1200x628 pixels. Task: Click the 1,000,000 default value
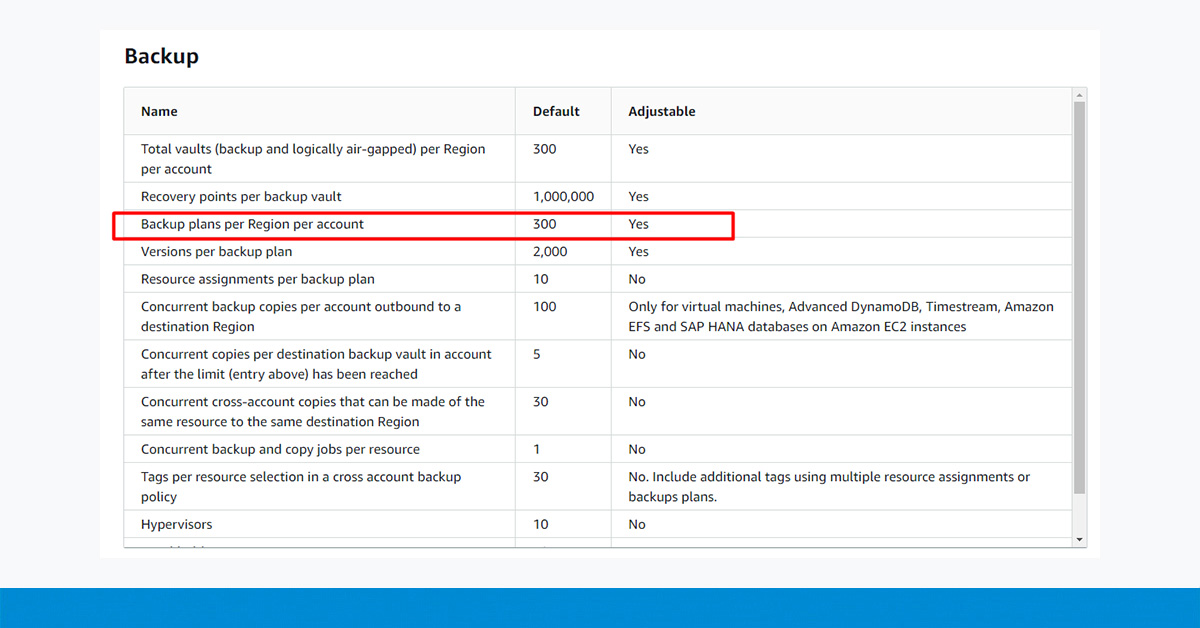click(x=562, y=196)
